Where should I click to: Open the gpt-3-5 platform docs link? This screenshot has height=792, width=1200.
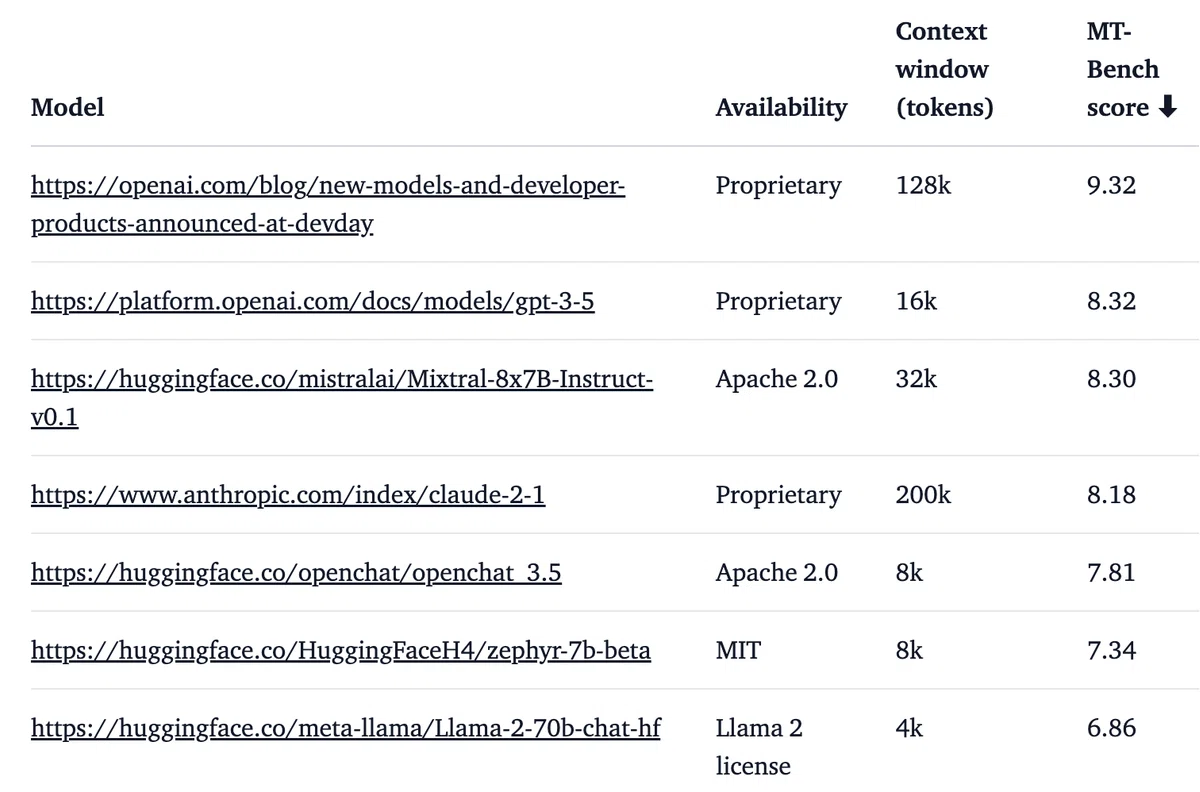pos(313,301)
